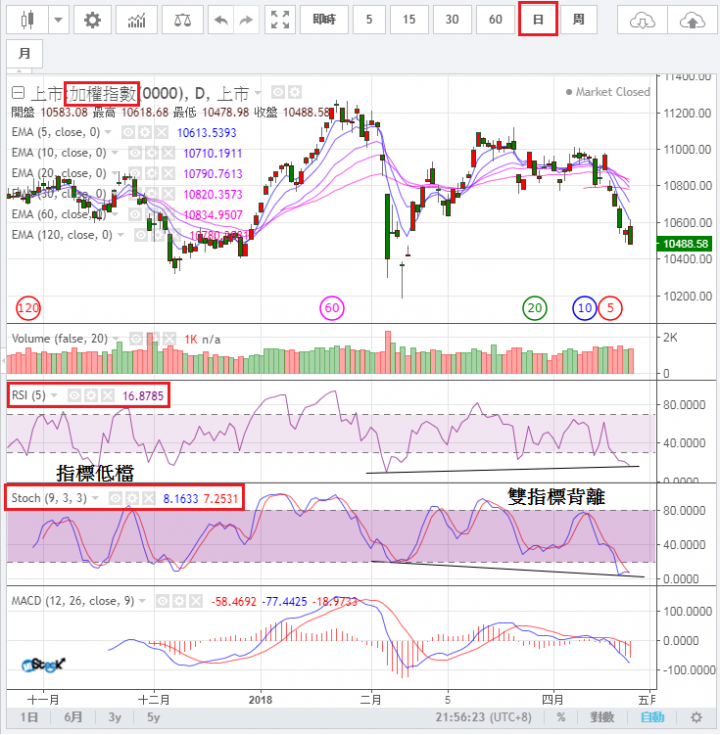
Task: Toggle MACD visibility eye
Action: 162,601
